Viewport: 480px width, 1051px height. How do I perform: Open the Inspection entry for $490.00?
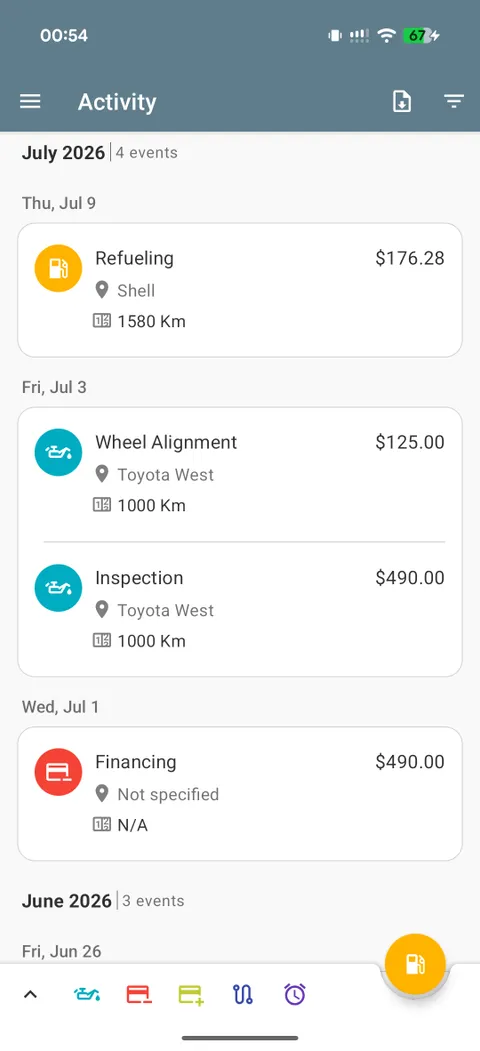[239, 609]
